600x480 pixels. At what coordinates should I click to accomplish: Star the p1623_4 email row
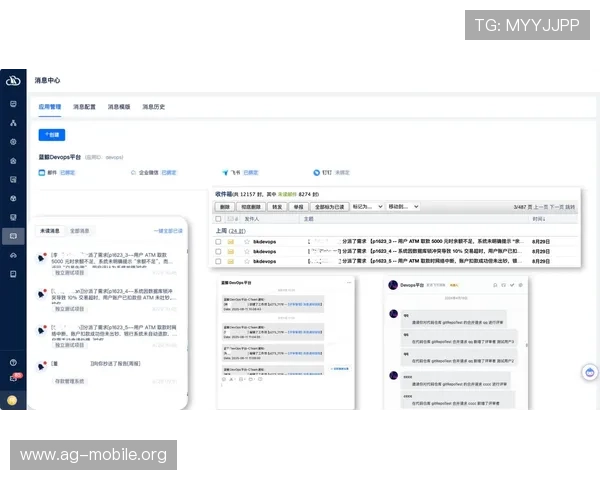(x=247, y=251)
